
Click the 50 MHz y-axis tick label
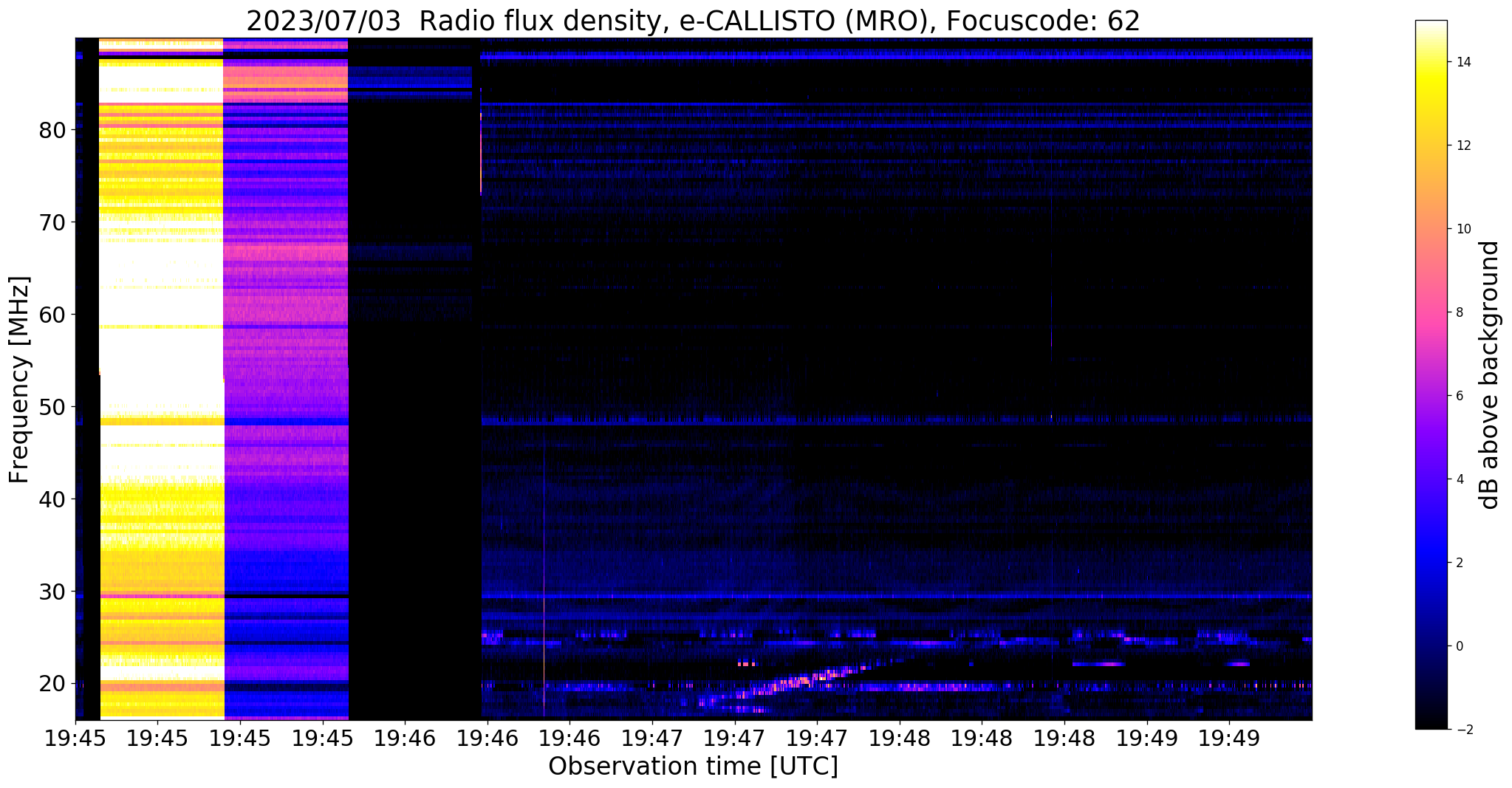(x=52, y=407)
